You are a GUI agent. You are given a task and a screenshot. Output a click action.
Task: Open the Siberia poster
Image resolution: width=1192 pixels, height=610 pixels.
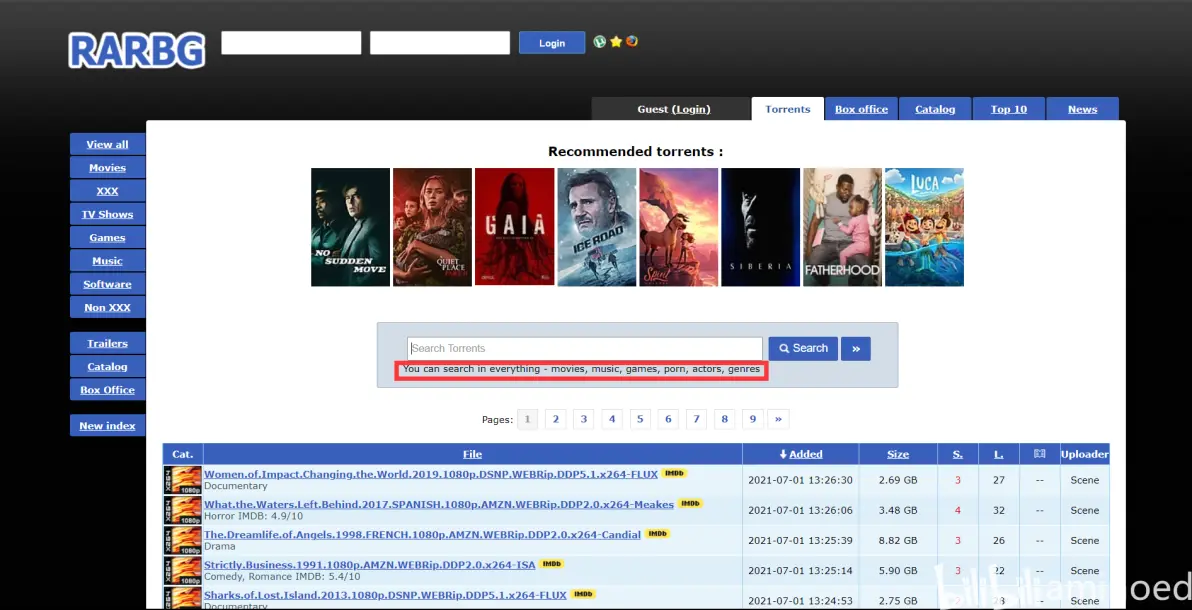(x=761, y=227)
